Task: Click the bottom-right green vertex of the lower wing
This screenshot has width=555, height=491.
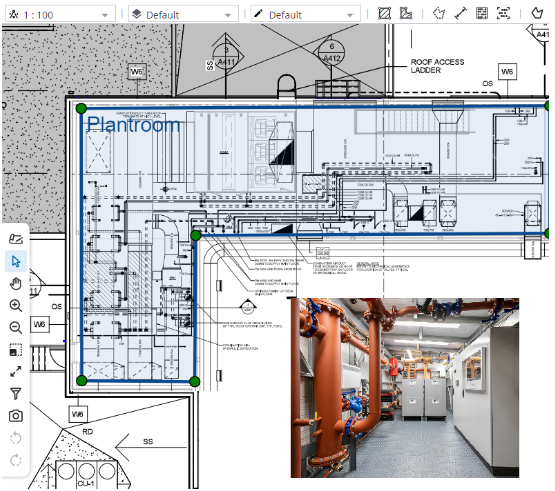Action: 195,381
